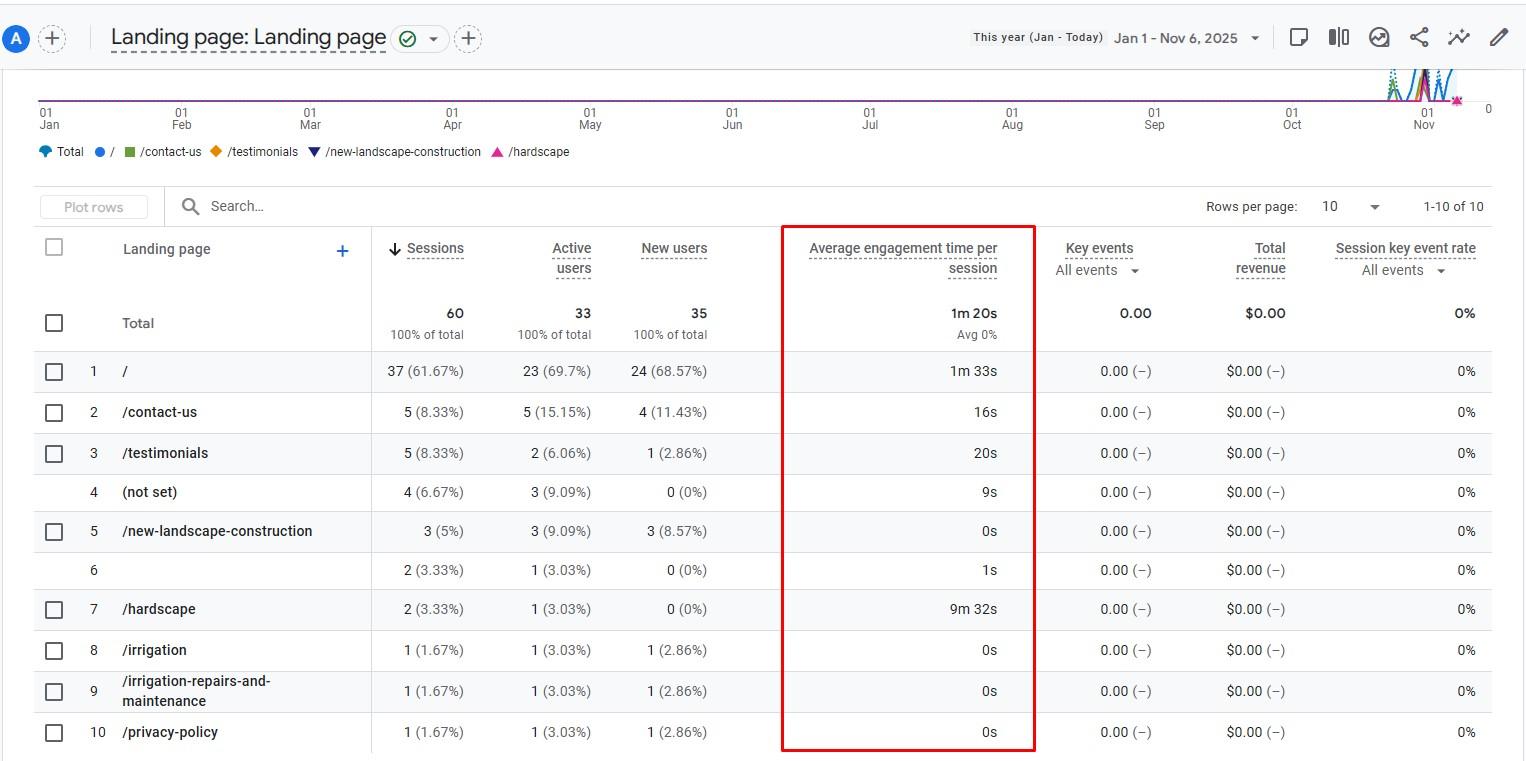Open Analytics Intelligence insights sparkle icon

[1458, 37]
